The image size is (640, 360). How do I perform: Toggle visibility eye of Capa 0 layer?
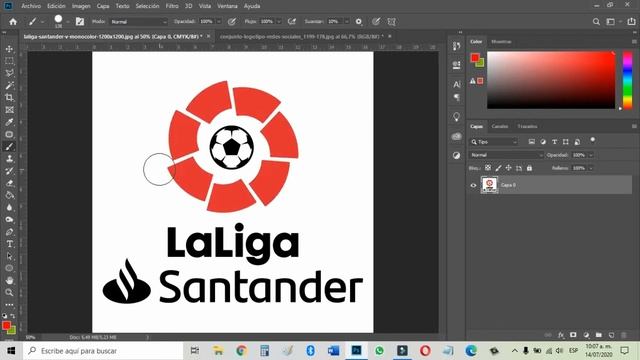point(473,185)
